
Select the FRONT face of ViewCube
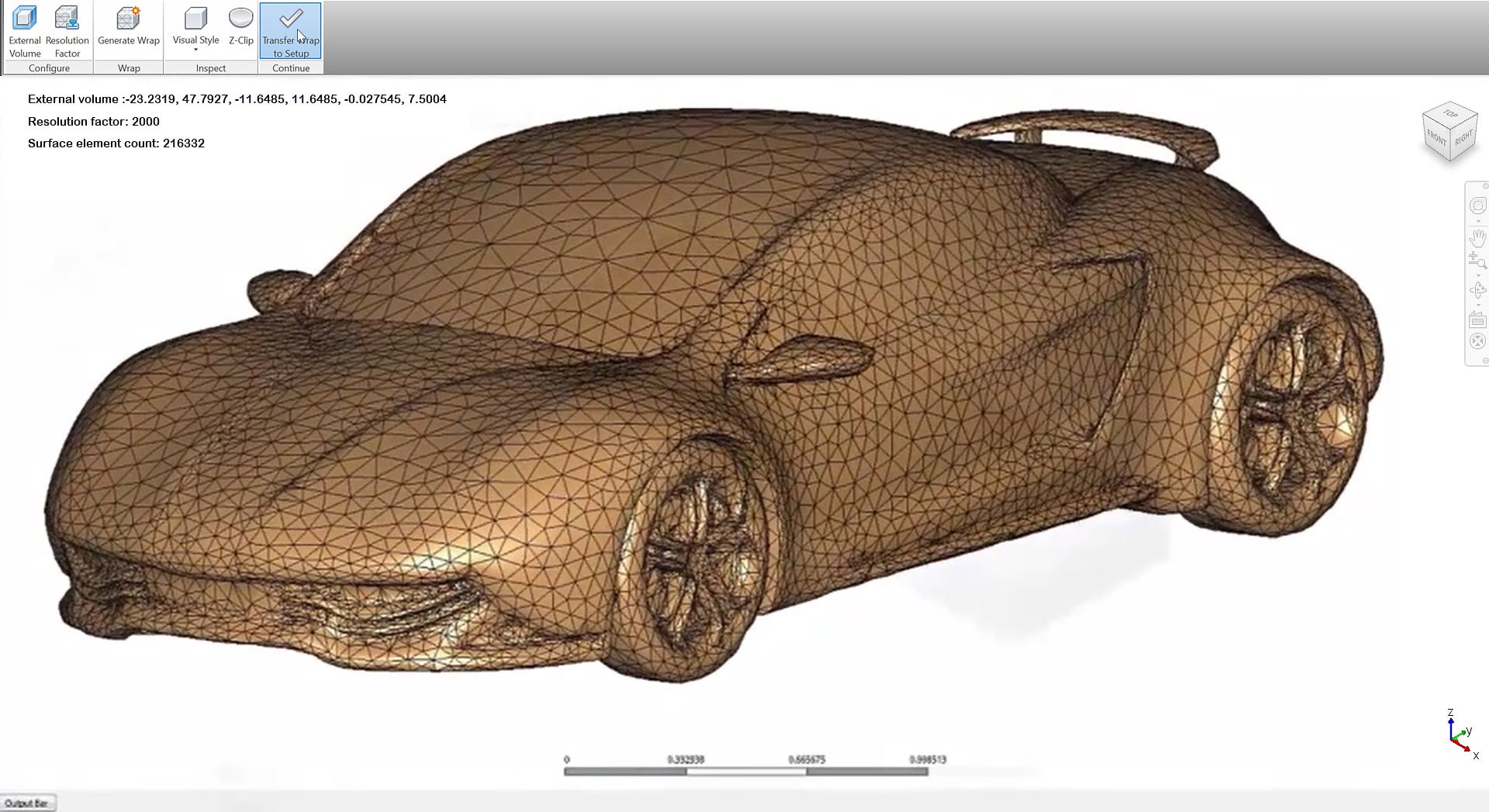point(1436,138)
